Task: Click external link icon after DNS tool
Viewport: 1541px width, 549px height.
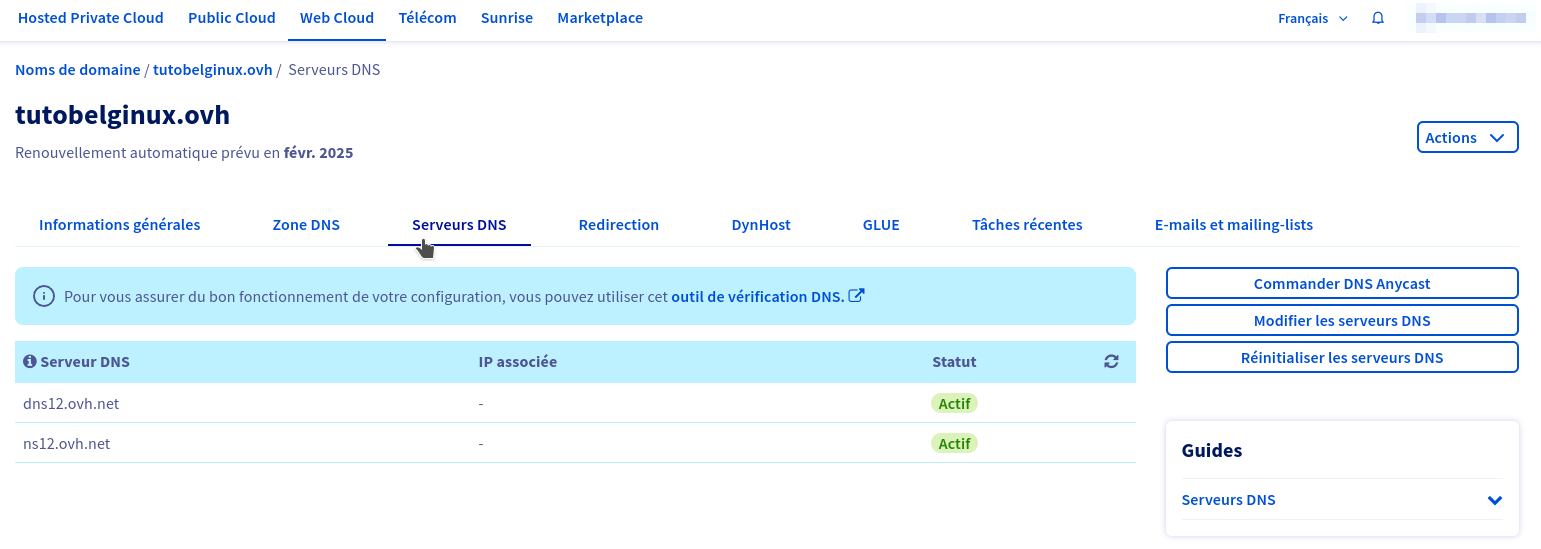Action: 856,296
